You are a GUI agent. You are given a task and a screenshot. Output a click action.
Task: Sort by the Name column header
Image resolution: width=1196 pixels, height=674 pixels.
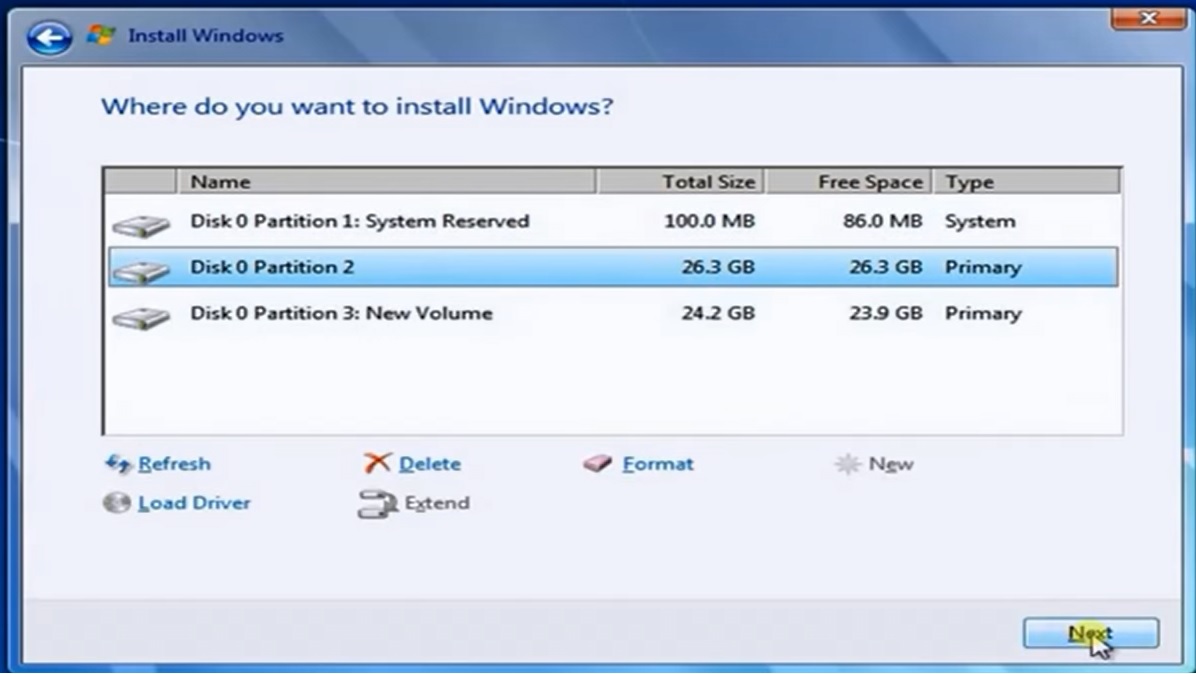[x=386, y=181]
